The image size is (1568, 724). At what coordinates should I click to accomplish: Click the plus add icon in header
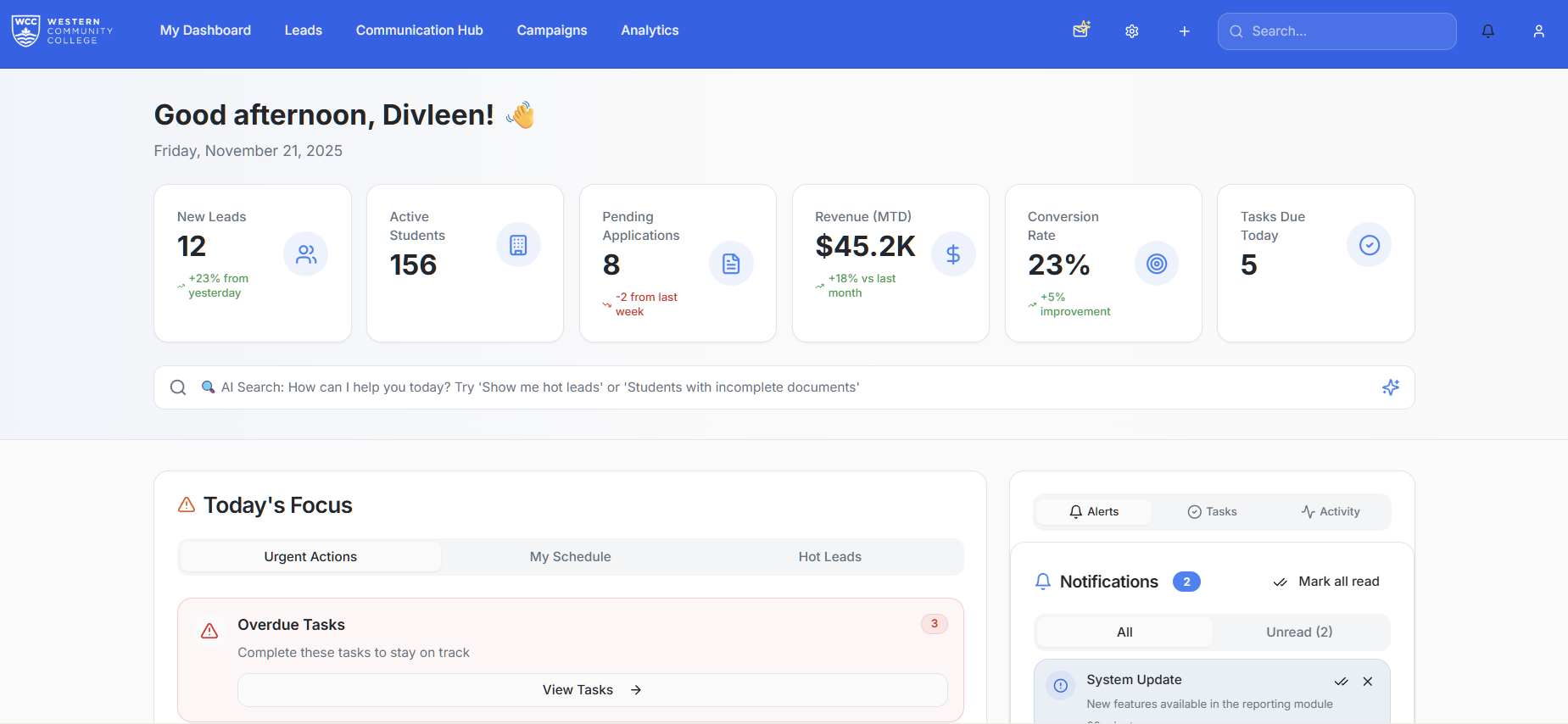click(x=1185, y=31)
